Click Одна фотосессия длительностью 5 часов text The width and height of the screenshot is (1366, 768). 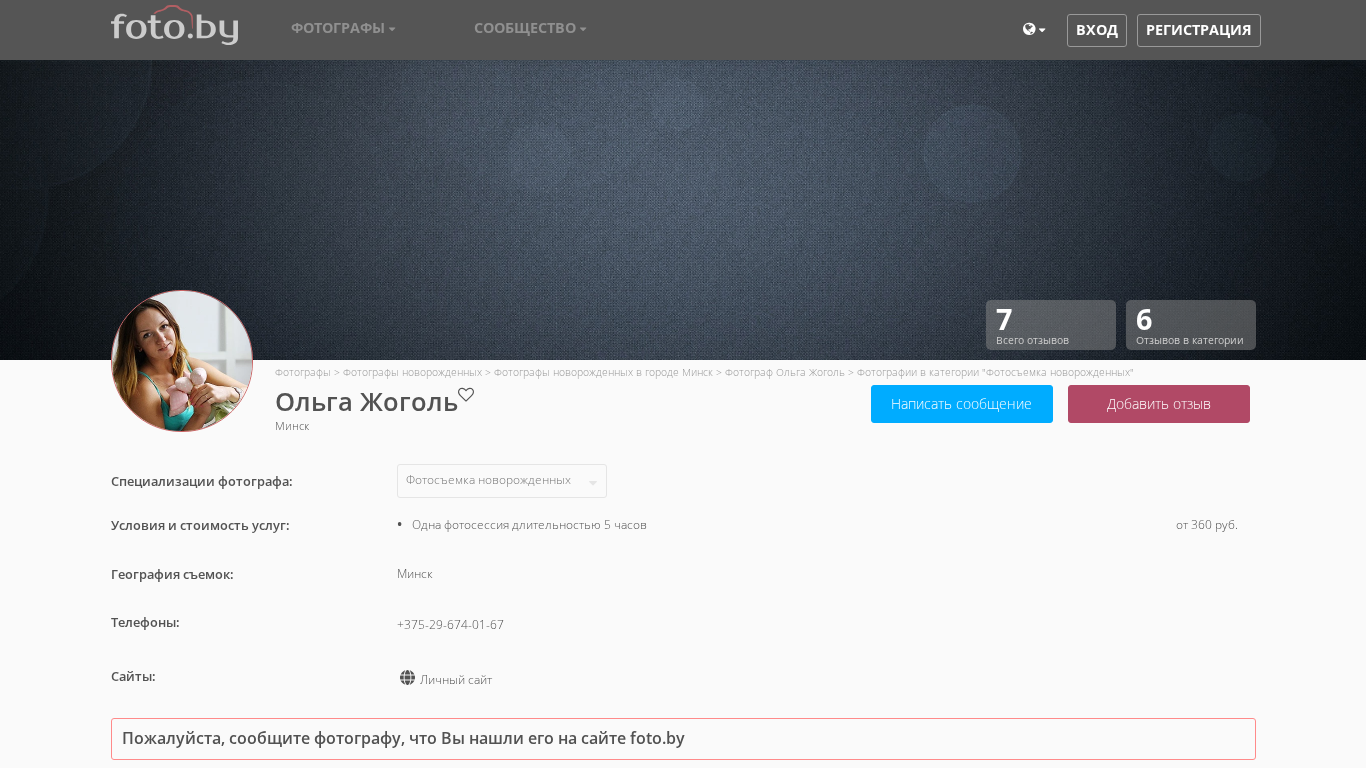[x=529, y=525]
